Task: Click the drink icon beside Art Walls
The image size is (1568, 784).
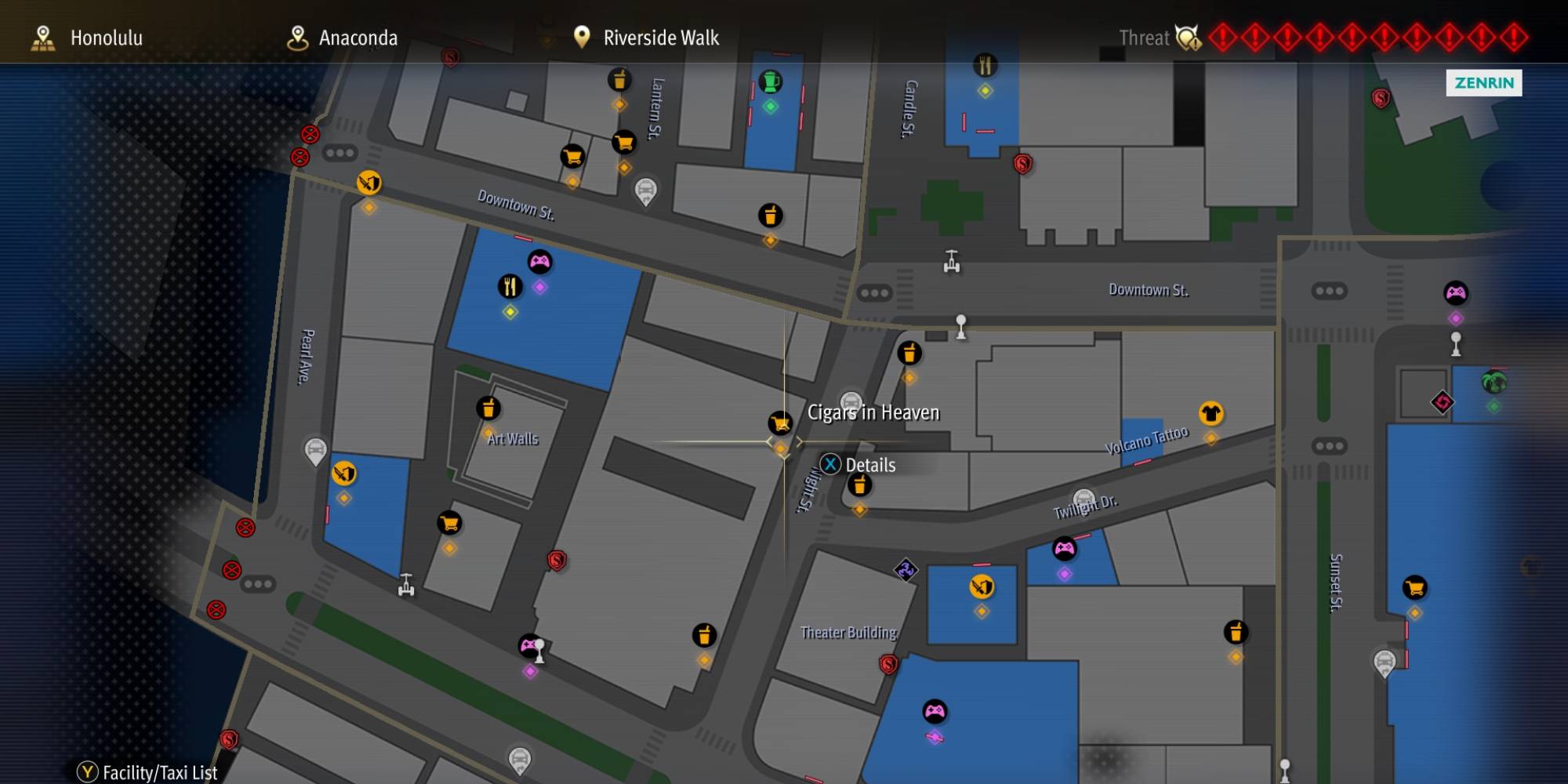Action: pyautogui.click(x=488, y=408)
